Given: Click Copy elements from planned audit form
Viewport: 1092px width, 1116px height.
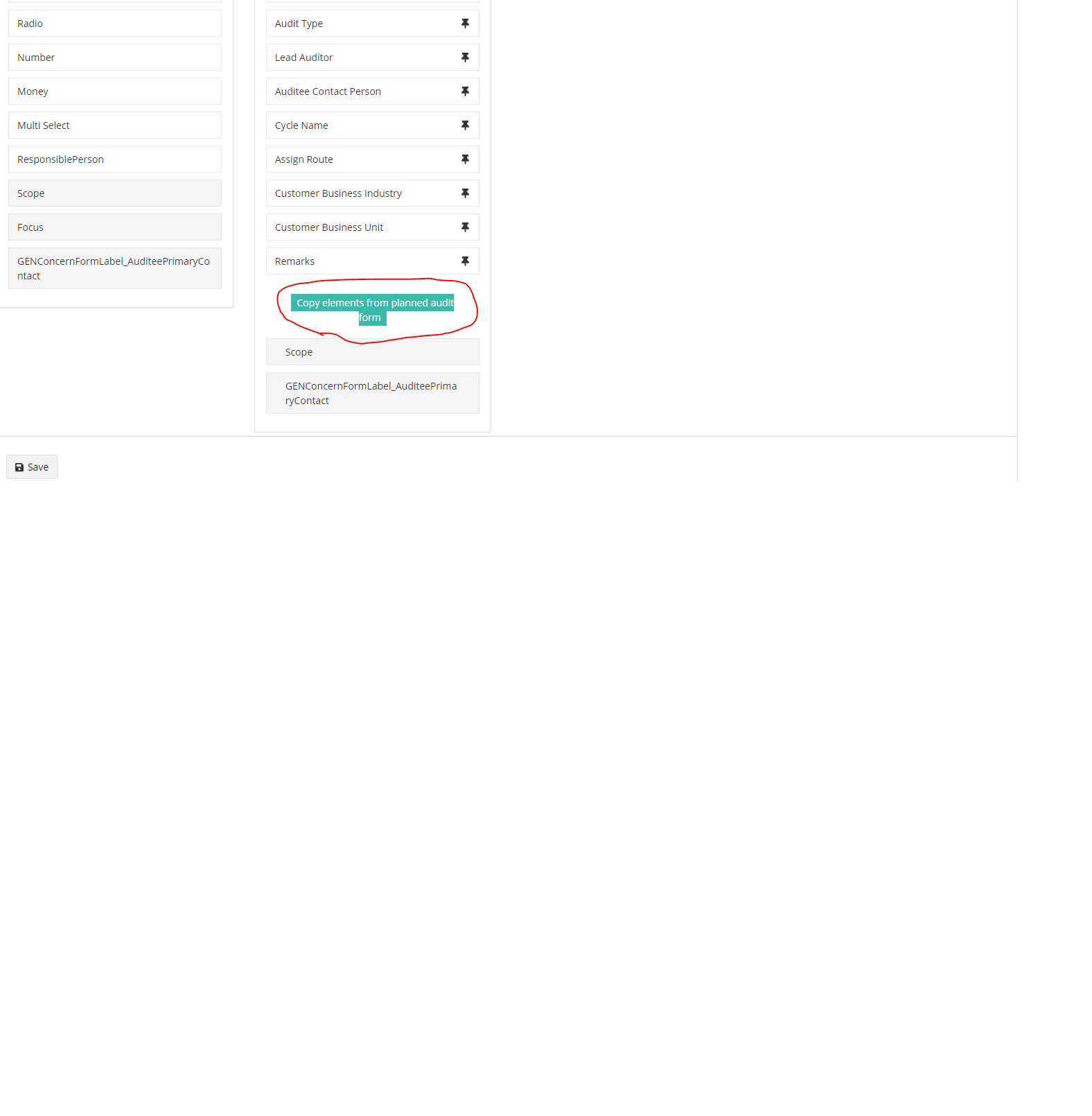Looking at the screenshot, I should [373, 311].
